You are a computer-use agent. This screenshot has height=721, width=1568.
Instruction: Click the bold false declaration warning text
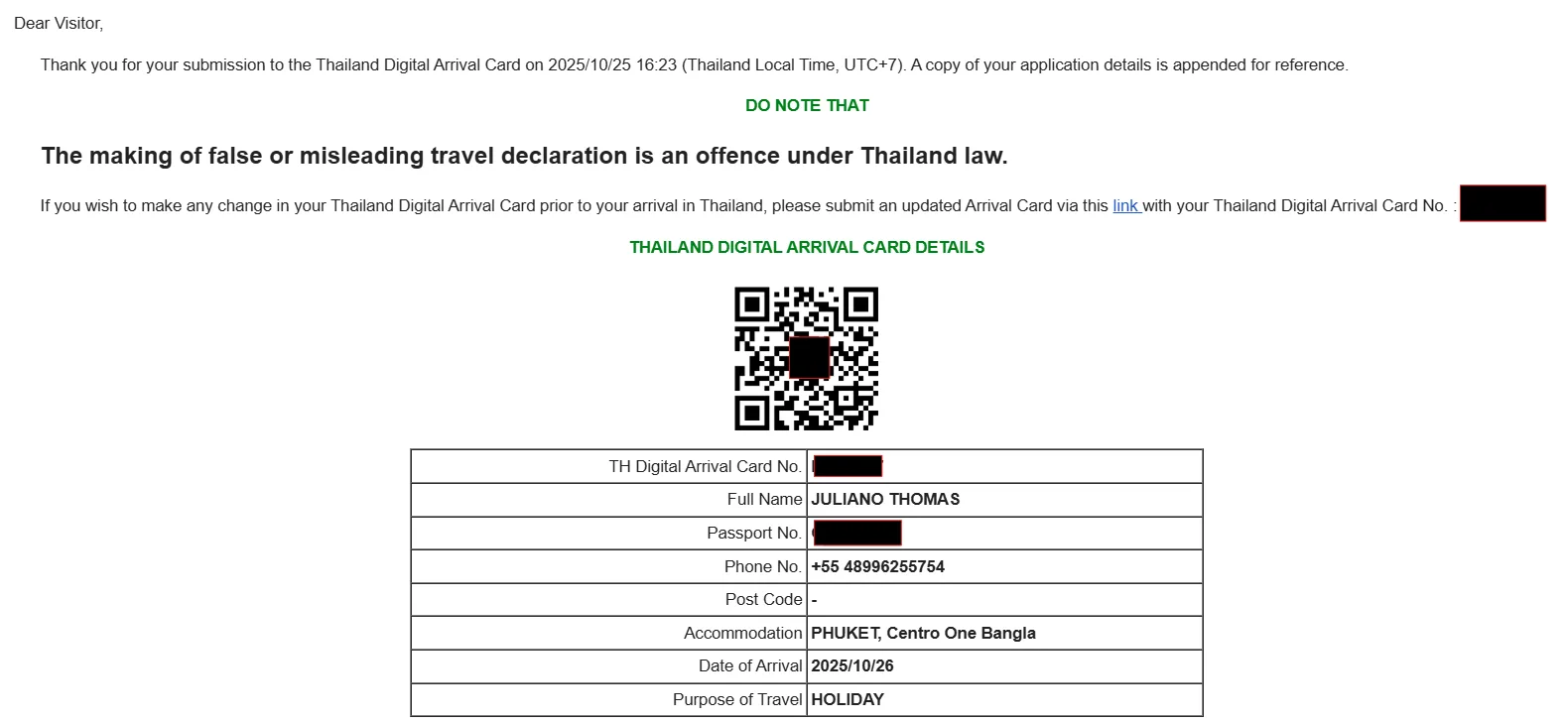(524, 156)
